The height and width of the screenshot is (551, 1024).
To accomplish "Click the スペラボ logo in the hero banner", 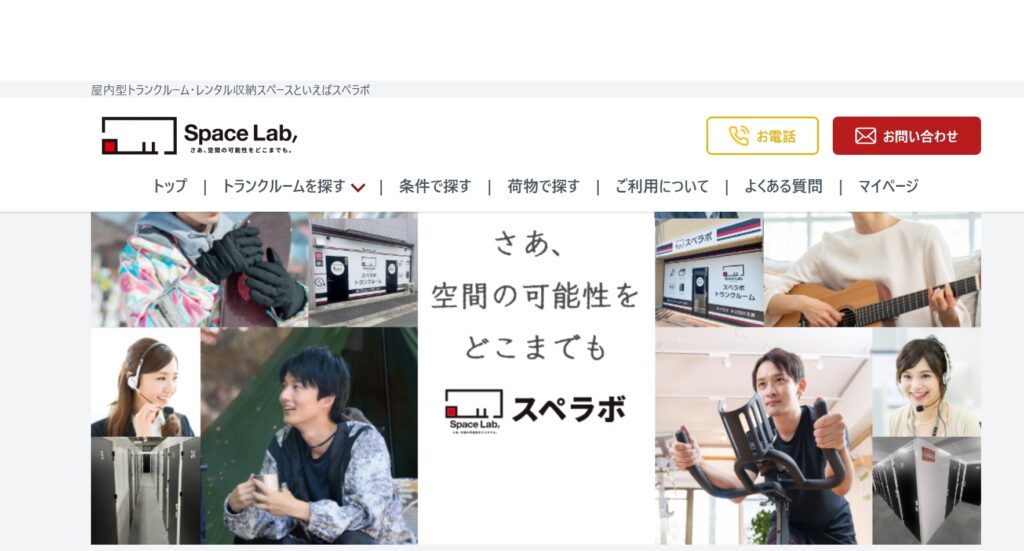I will 536,411.
